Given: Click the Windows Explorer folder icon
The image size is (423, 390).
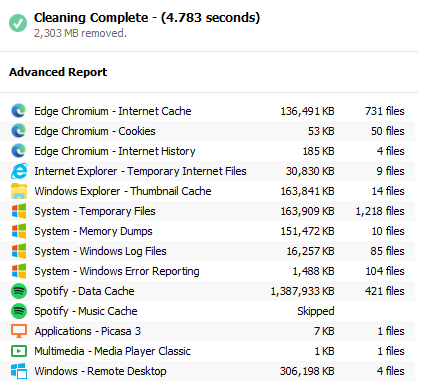Looking at the screenshot, I should [x=19, y=191].
